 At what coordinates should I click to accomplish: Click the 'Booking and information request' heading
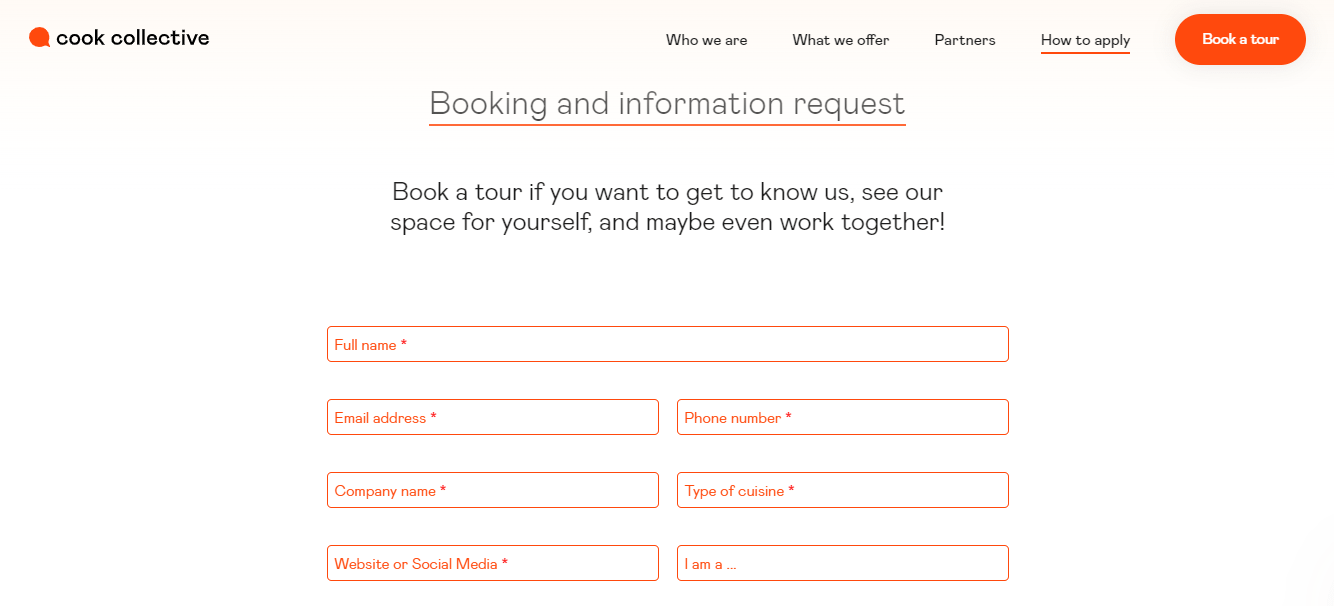point(667,103)
